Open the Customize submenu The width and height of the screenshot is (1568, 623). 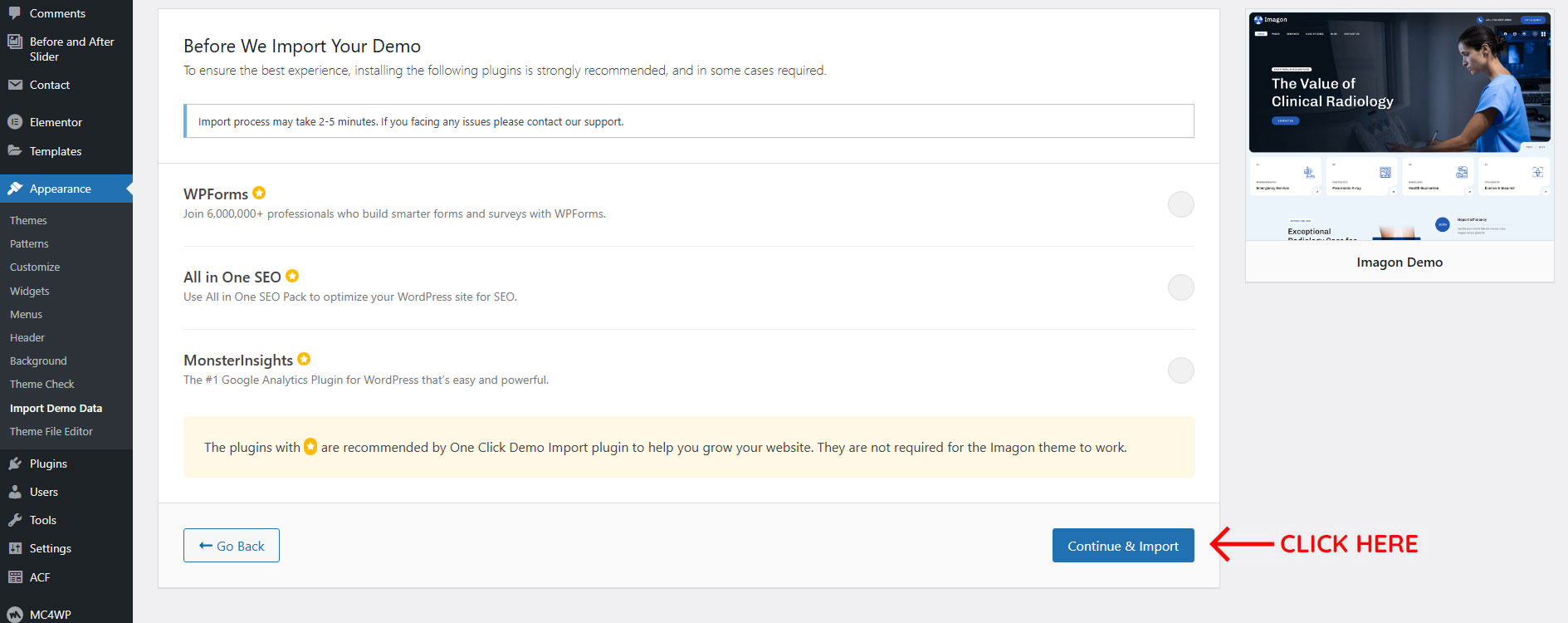[35, 267]
